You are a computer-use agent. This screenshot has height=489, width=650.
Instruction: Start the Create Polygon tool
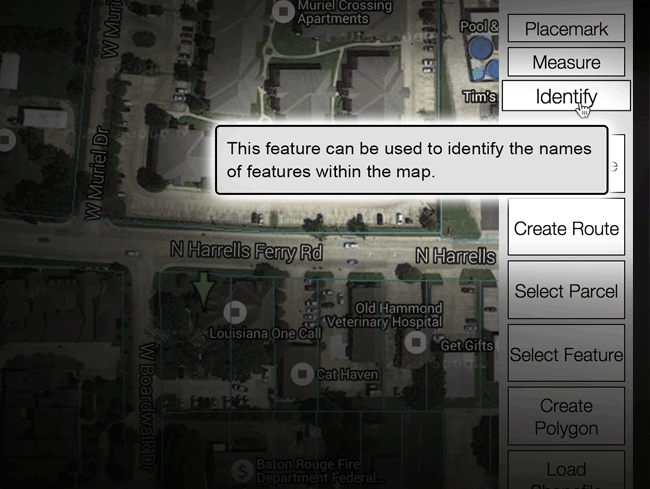click(x=566, y=417)
